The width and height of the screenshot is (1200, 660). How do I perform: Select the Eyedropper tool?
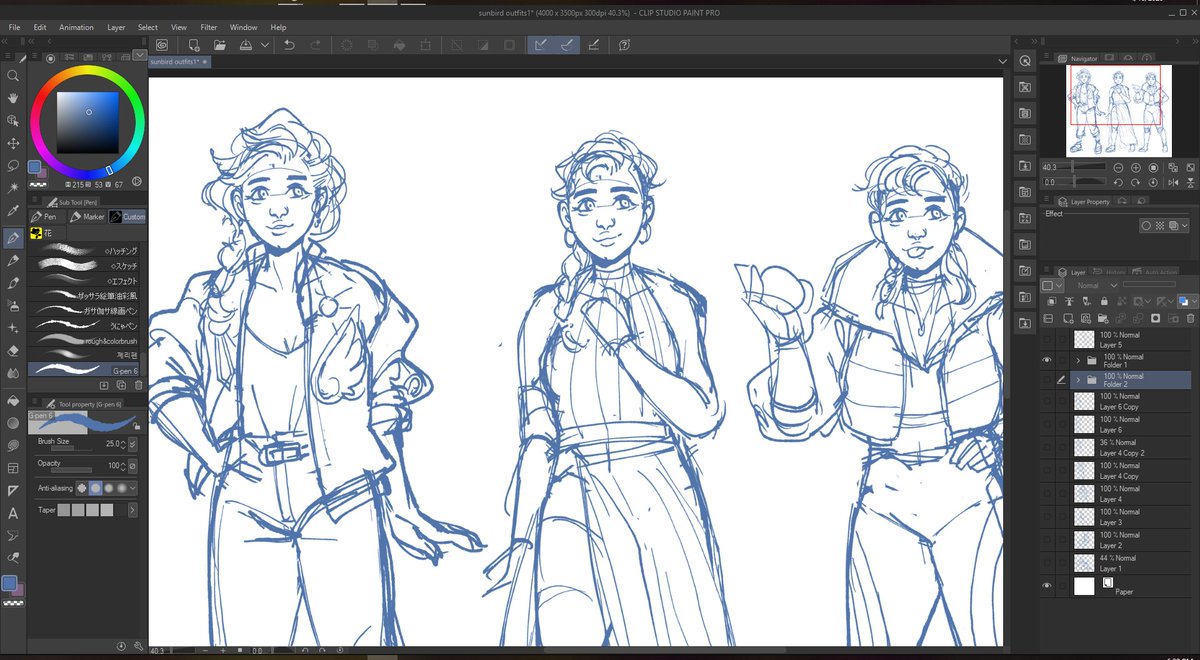tap(13, 211)
